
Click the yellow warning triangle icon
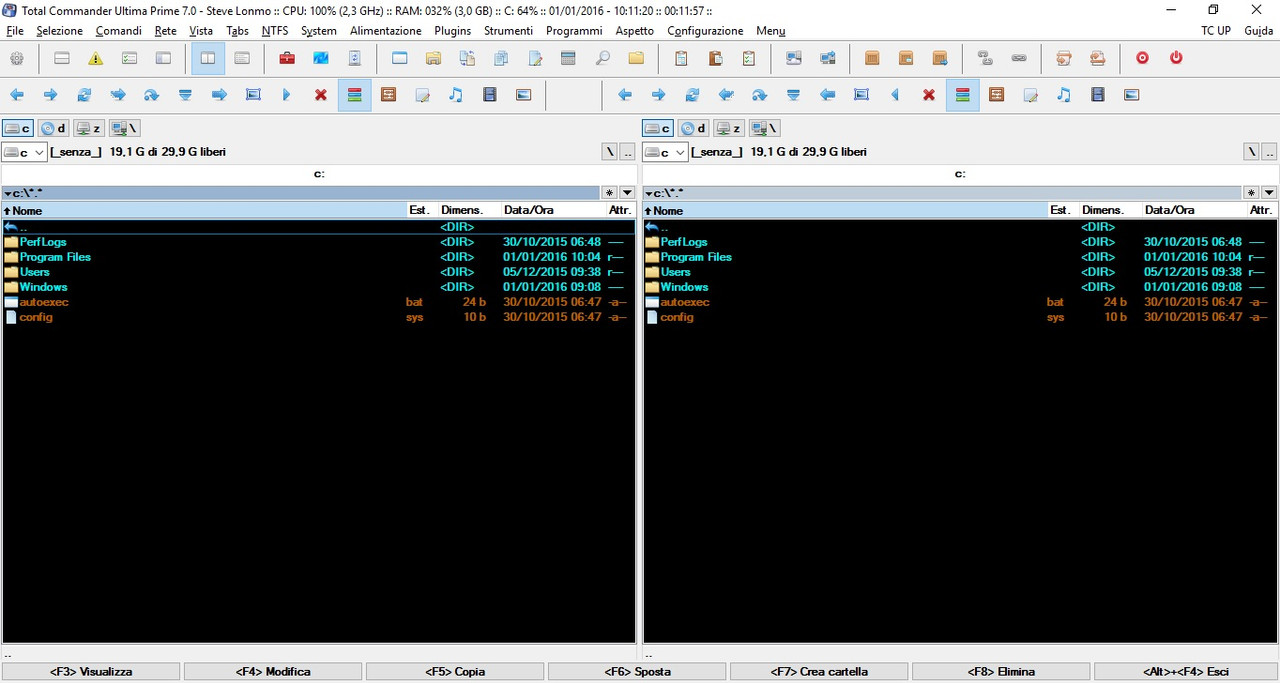[95, 59]
